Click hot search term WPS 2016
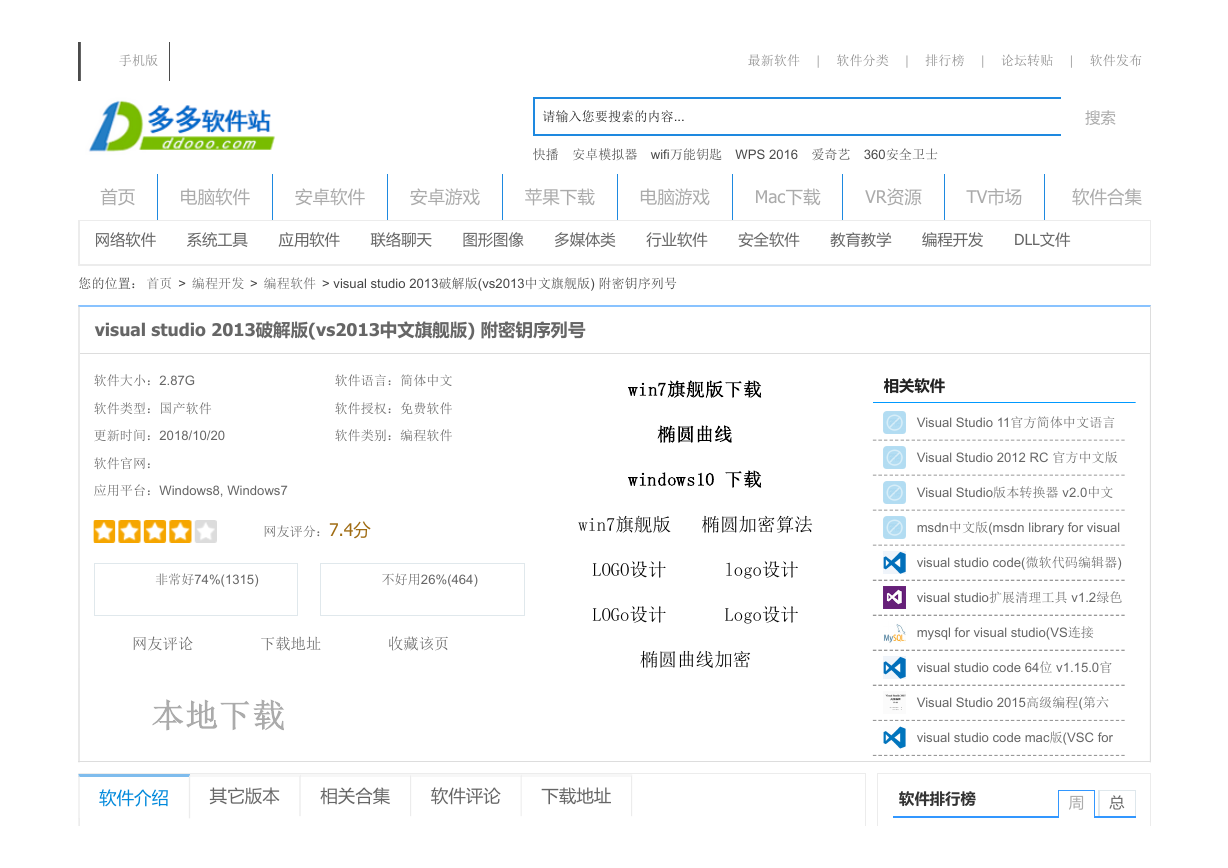This screenshot has width=1228, height=868. [x=767, y=155]
